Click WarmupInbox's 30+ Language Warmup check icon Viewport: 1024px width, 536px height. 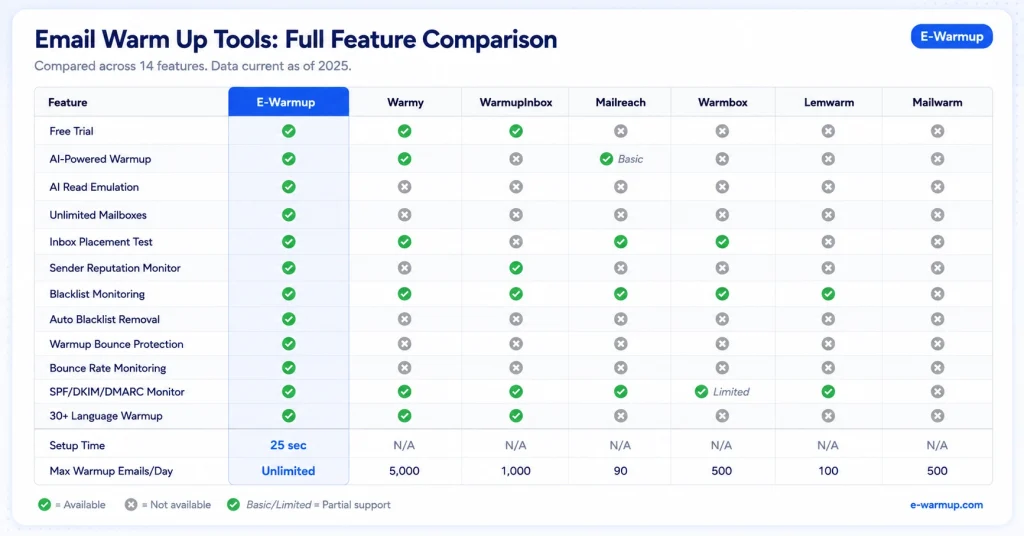tap(516, 416)
